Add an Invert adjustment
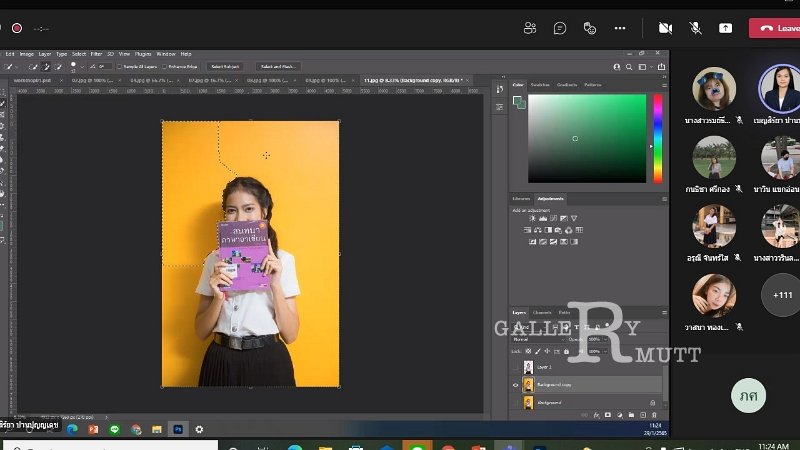 click(x=533, y=242)
